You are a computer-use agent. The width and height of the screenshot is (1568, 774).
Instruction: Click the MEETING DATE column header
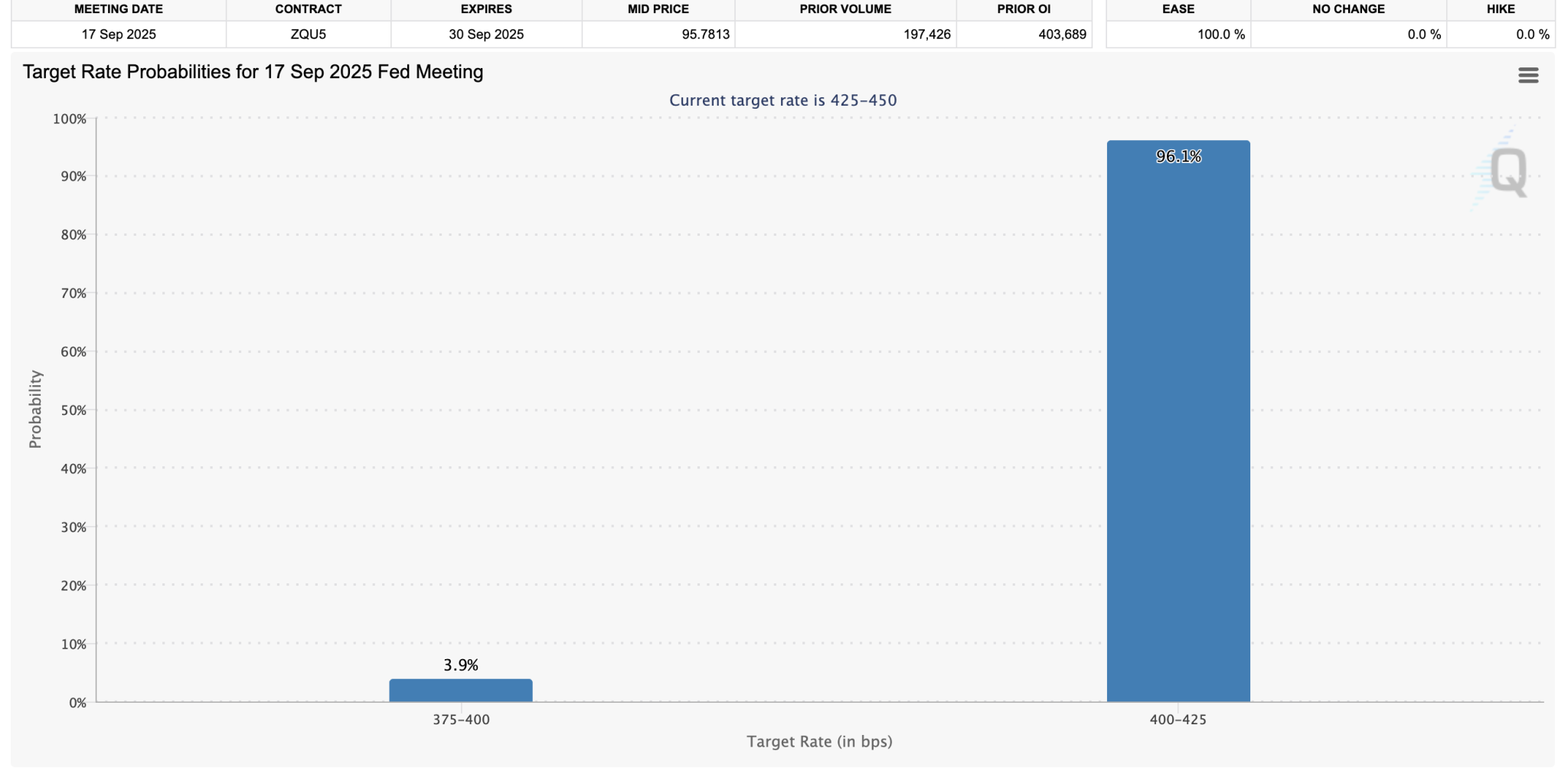pos(119,9)
